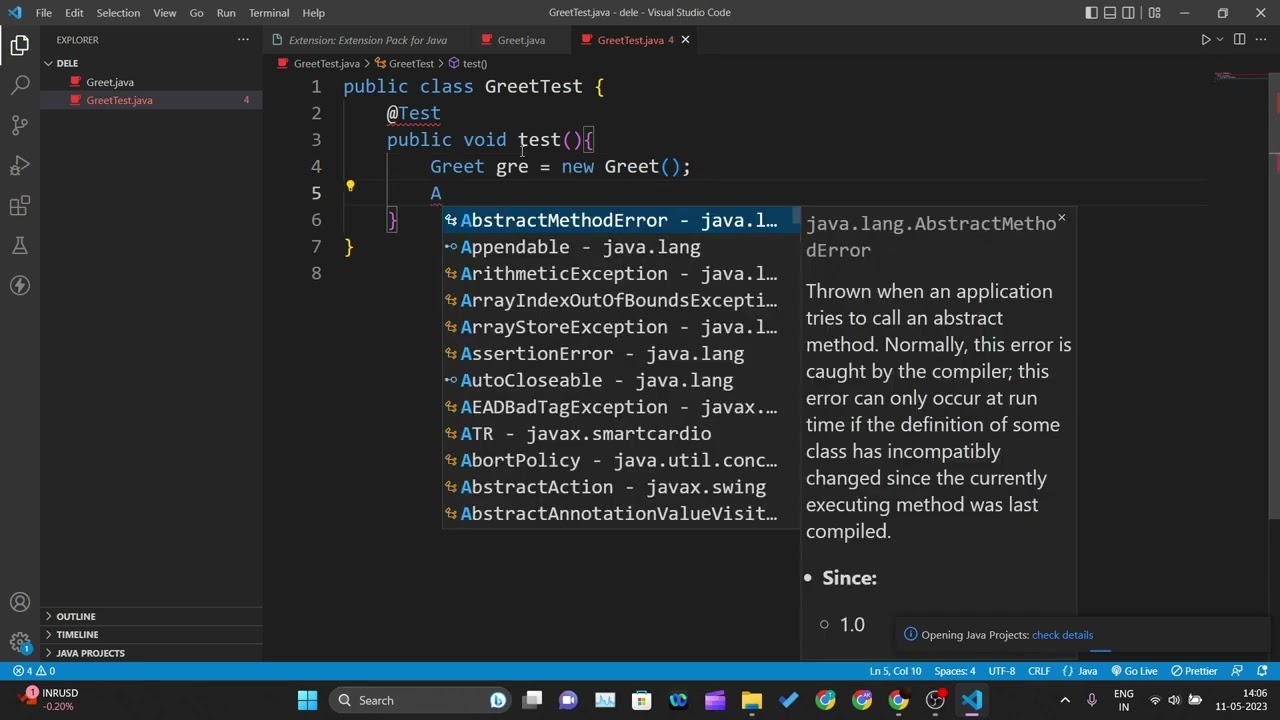Image resolution: width=1280 pixels, height=720 pixels.
Task: Change the CRLF end of line sequence
Action: click(1039, 671)
